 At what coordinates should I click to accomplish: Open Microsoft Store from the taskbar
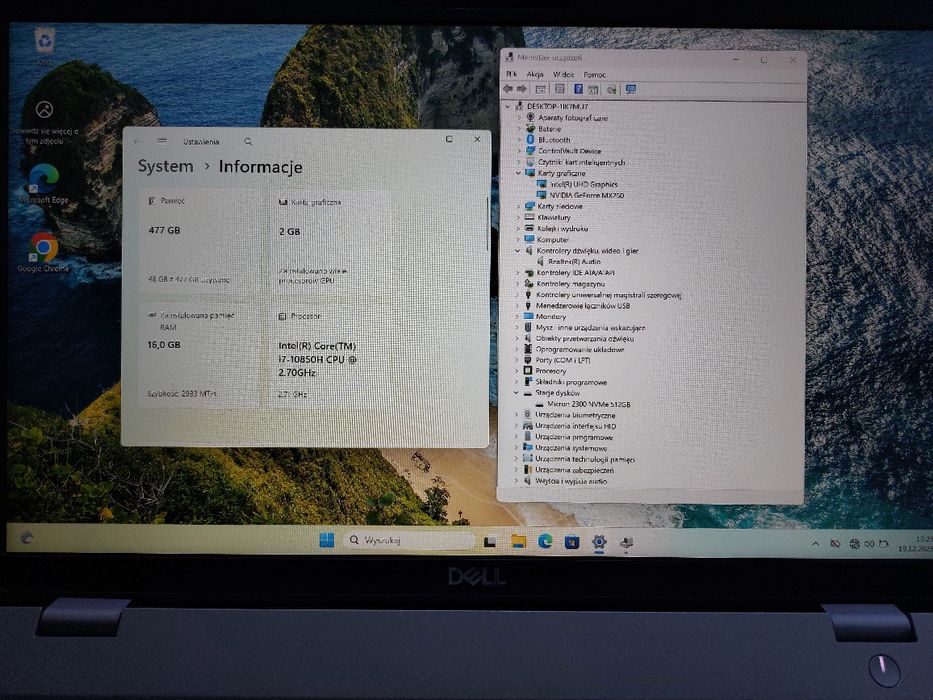[x=572, y=542]
